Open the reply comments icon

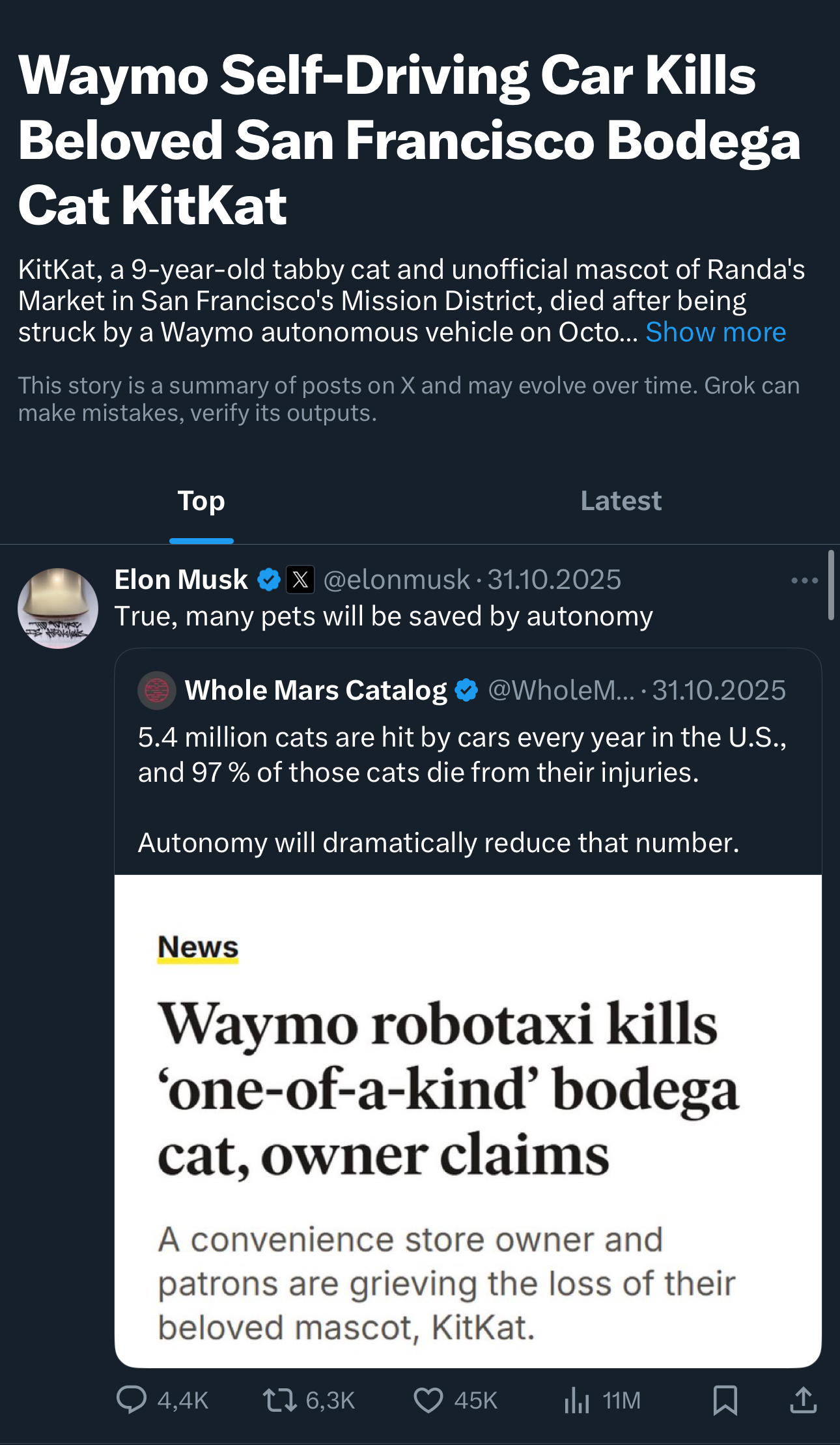tap(132, 1399)
